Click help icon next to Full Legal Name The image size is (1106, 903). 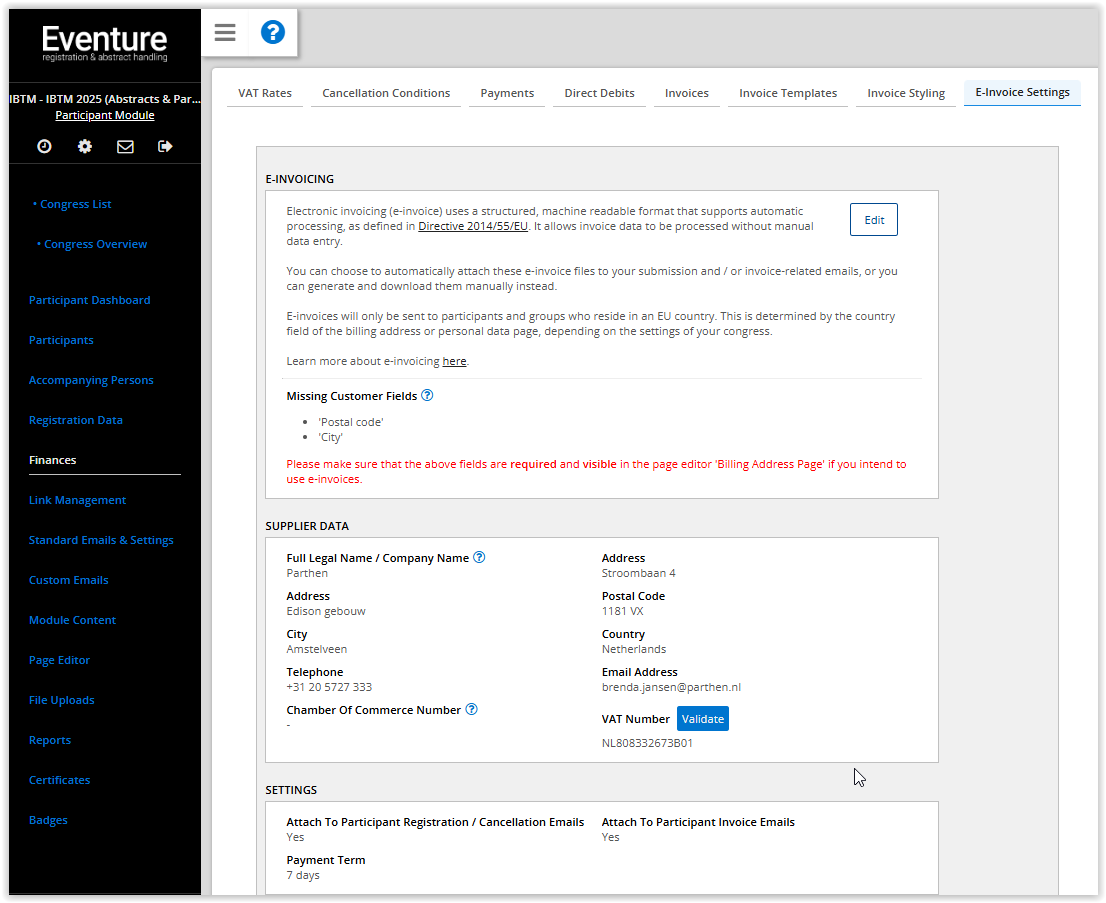[x=479, y=557]
